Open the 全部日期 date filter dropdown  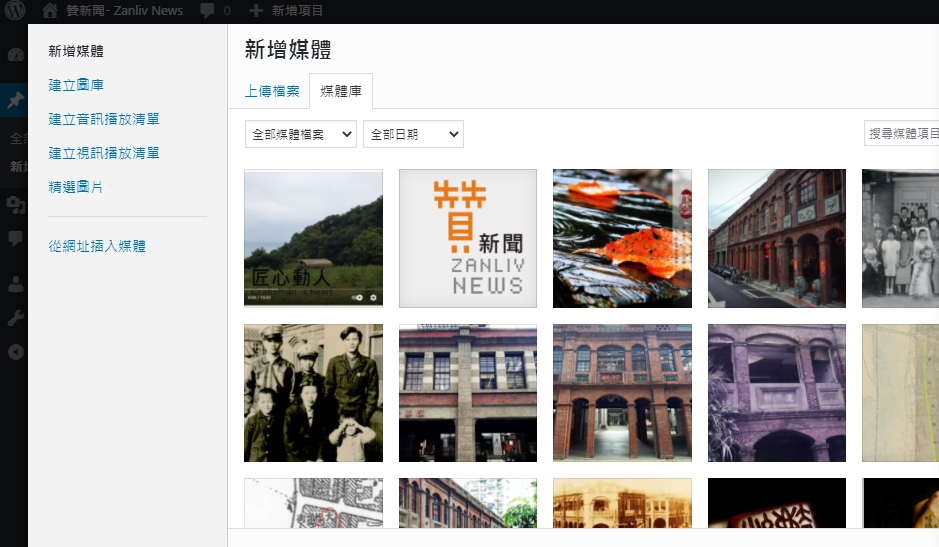point(413,134)
